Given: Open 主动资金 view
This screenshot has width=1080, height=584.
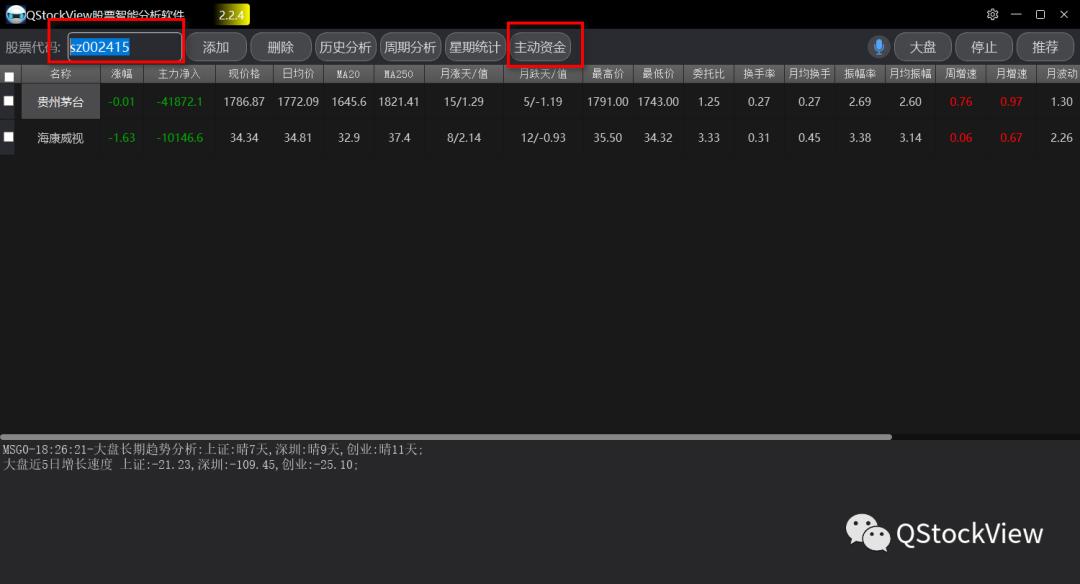Looking at the screenshot, I should click(x=540, y=47).
